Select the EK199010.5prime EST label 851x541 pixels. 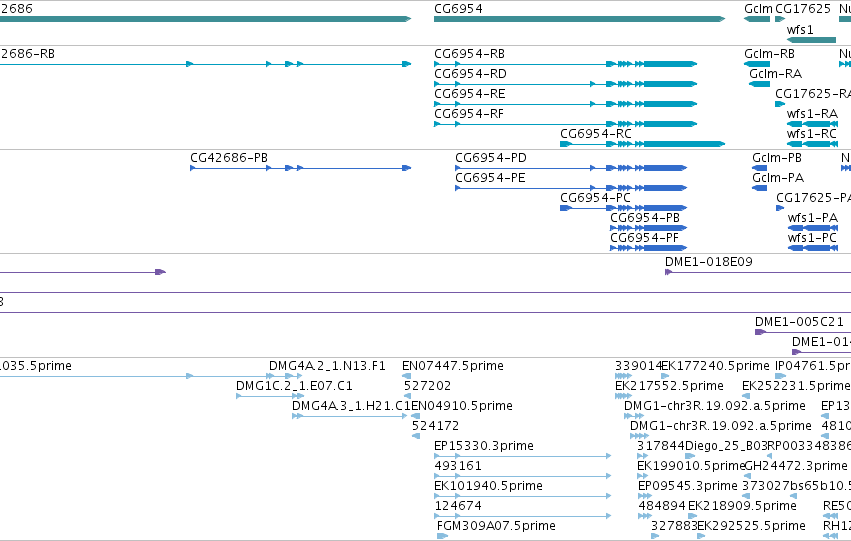[691, 467]
